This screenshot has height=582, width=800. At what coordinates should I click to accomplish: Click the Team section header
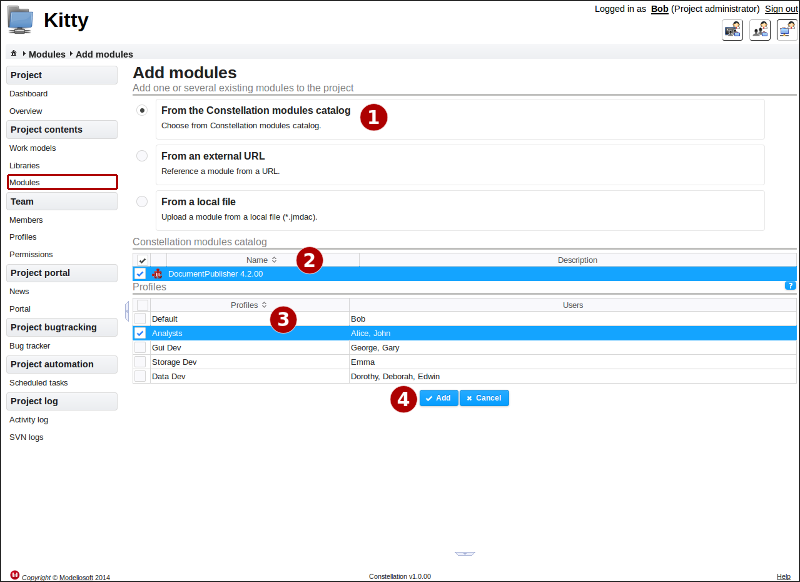click(x=62, y=201)
